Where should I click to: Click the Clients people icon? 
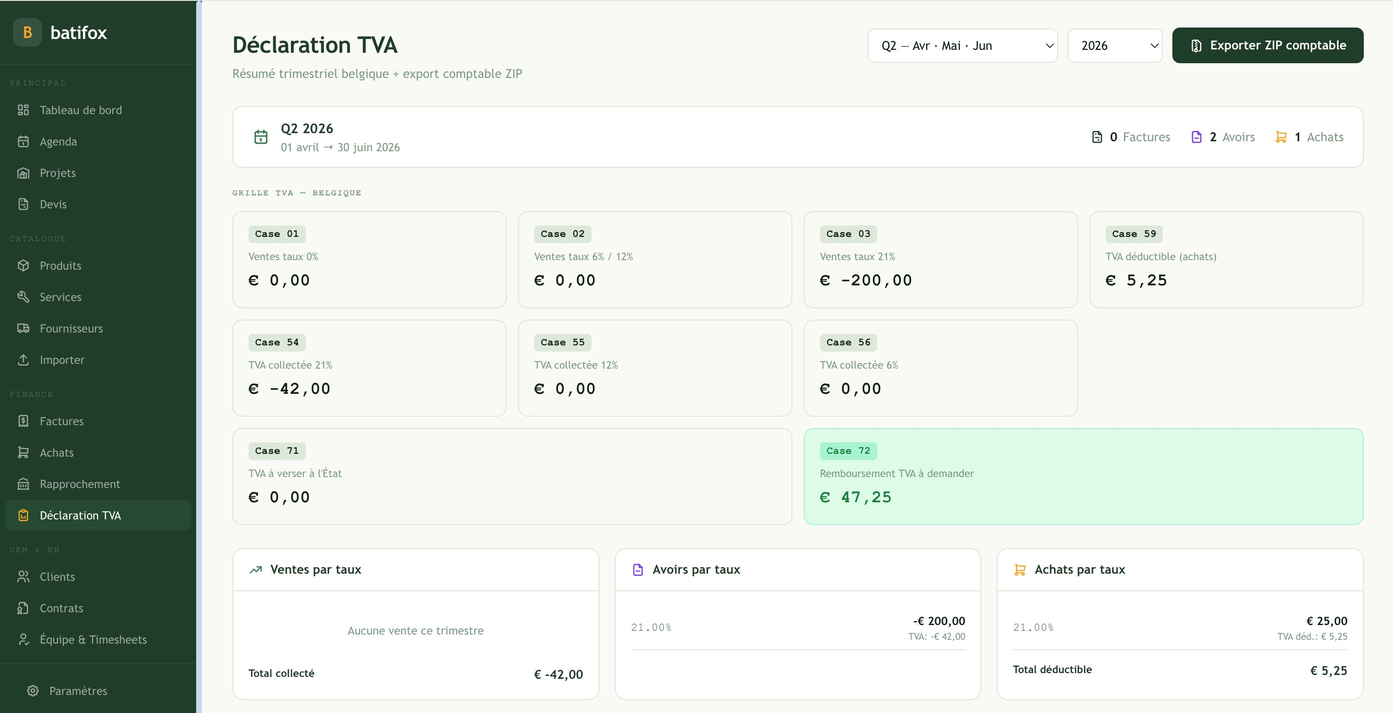click(x=23, y=577)
